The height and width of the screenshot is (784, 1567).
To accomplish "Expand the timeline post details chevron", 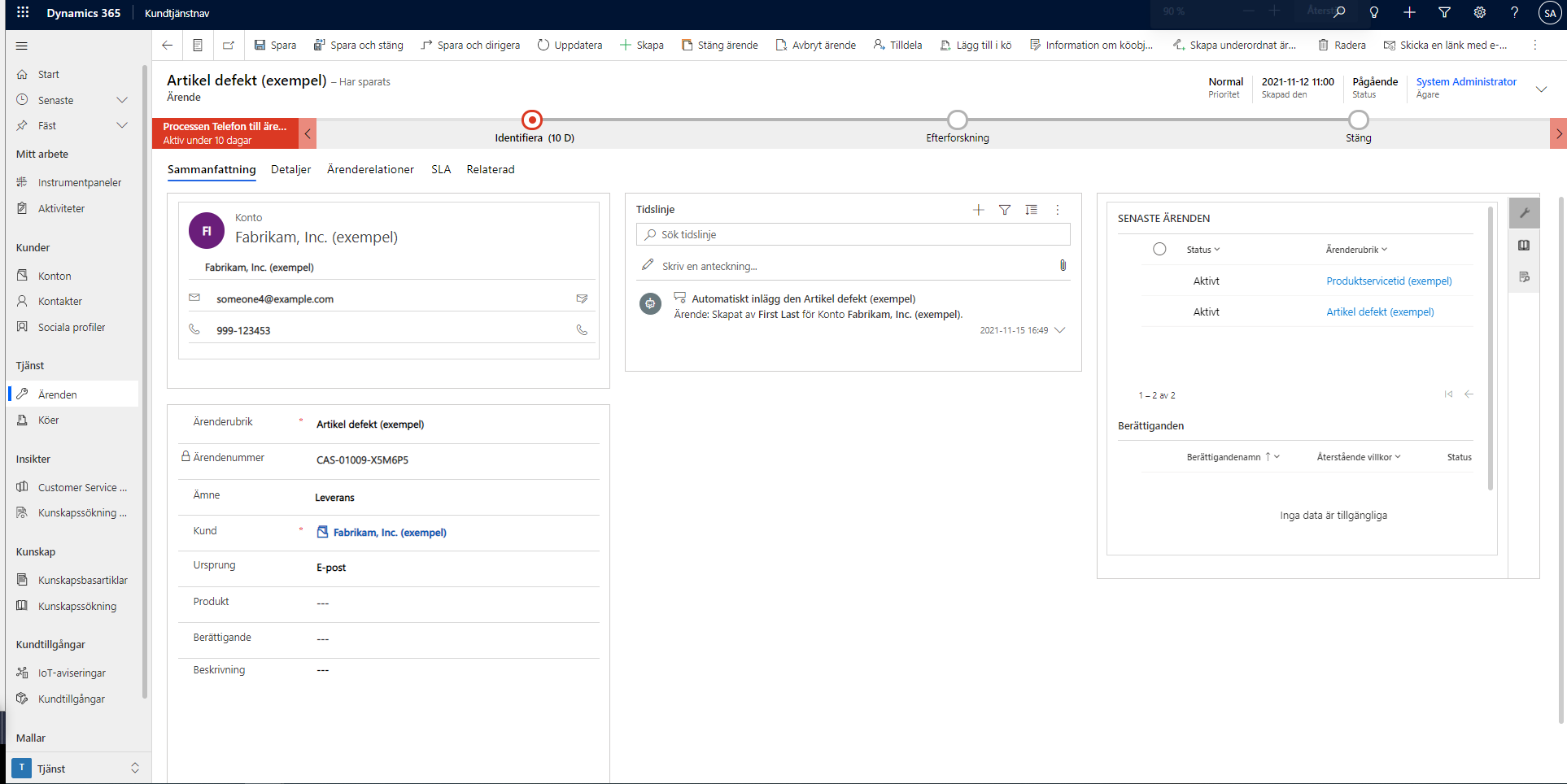I will tap(1060, 330).
